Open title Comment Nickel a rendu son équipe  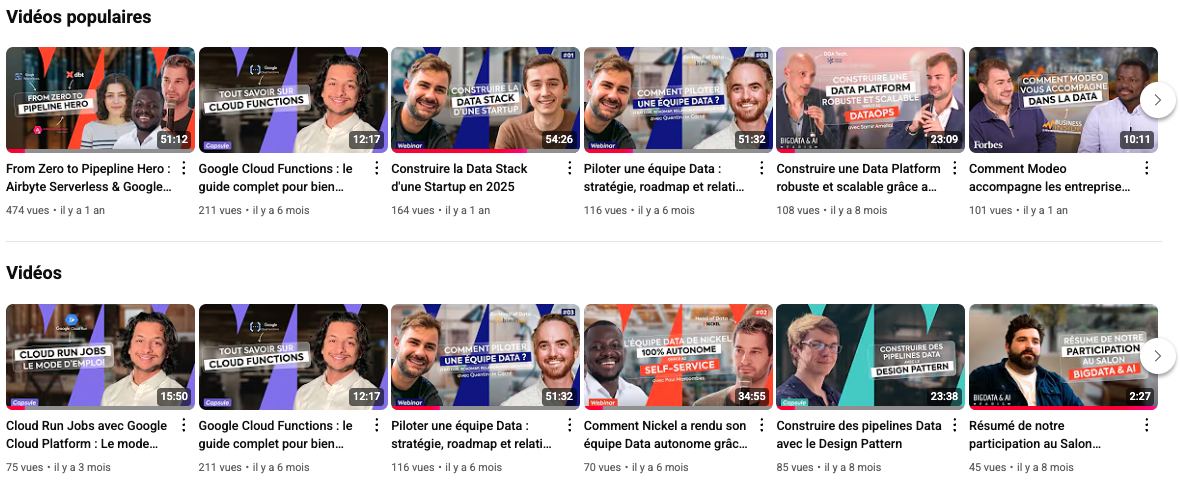[665, 435]
